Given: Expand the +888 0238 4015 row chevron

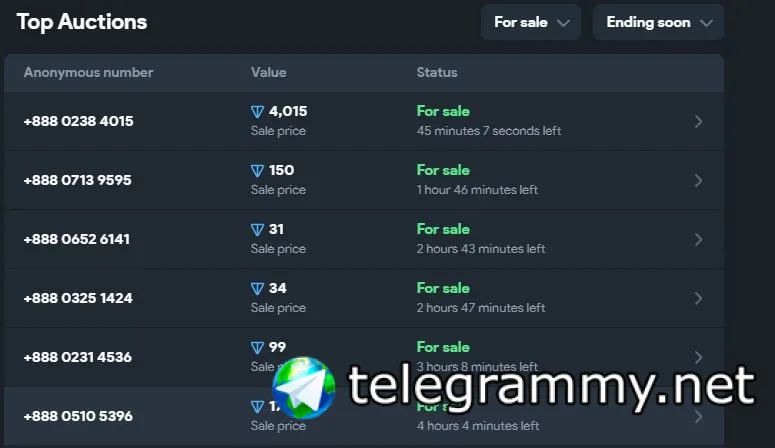Looking at the screenshot, I should pos(698,122).
